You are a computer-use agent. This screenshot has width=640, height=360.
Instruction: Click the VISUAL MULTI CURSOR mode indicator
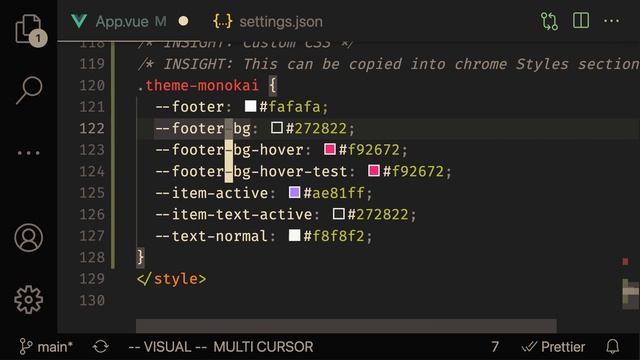pos(221,347)
